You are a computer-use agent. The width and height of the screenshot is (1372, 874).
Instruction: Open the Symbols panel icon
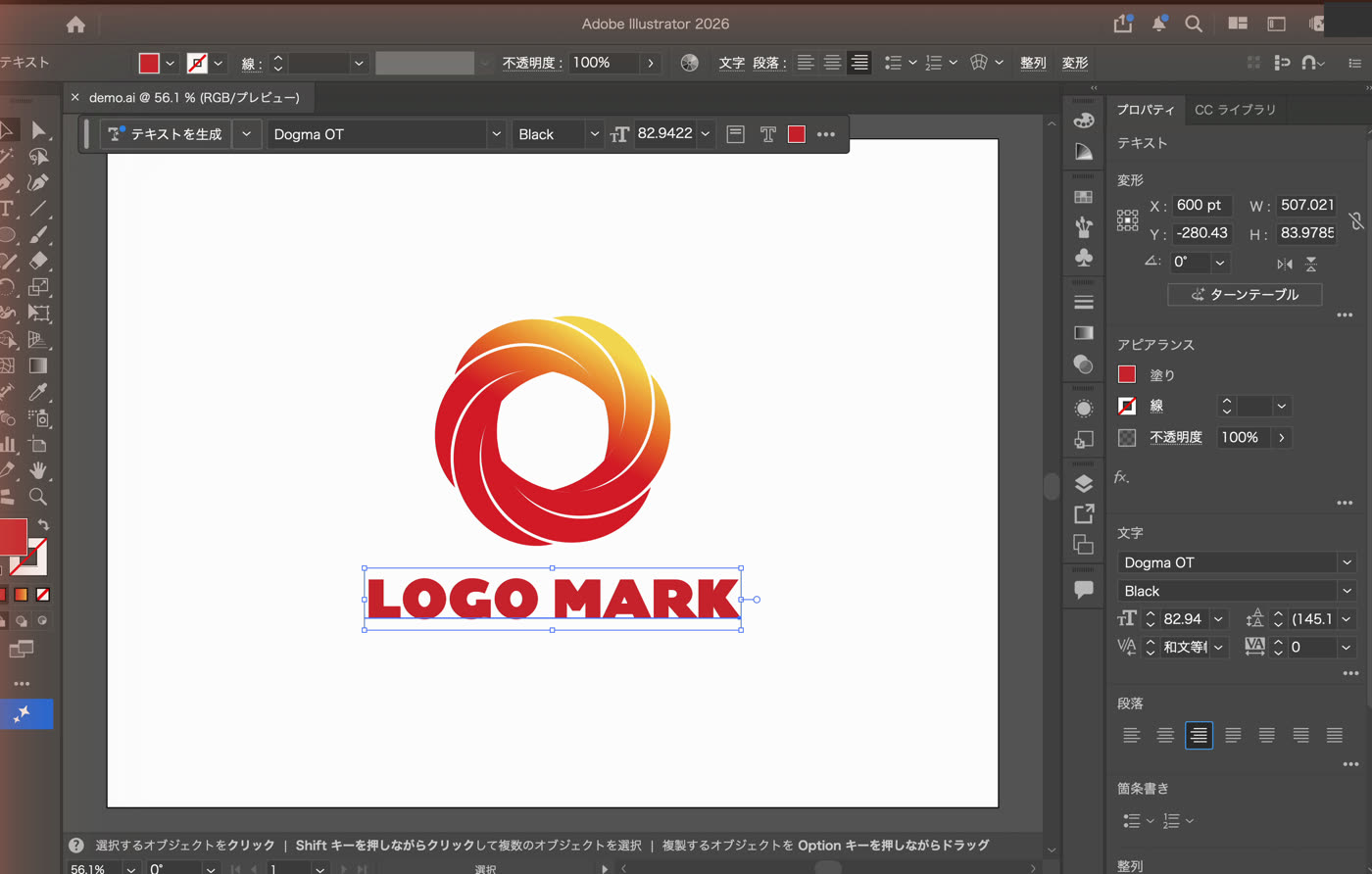[1084, 258]
